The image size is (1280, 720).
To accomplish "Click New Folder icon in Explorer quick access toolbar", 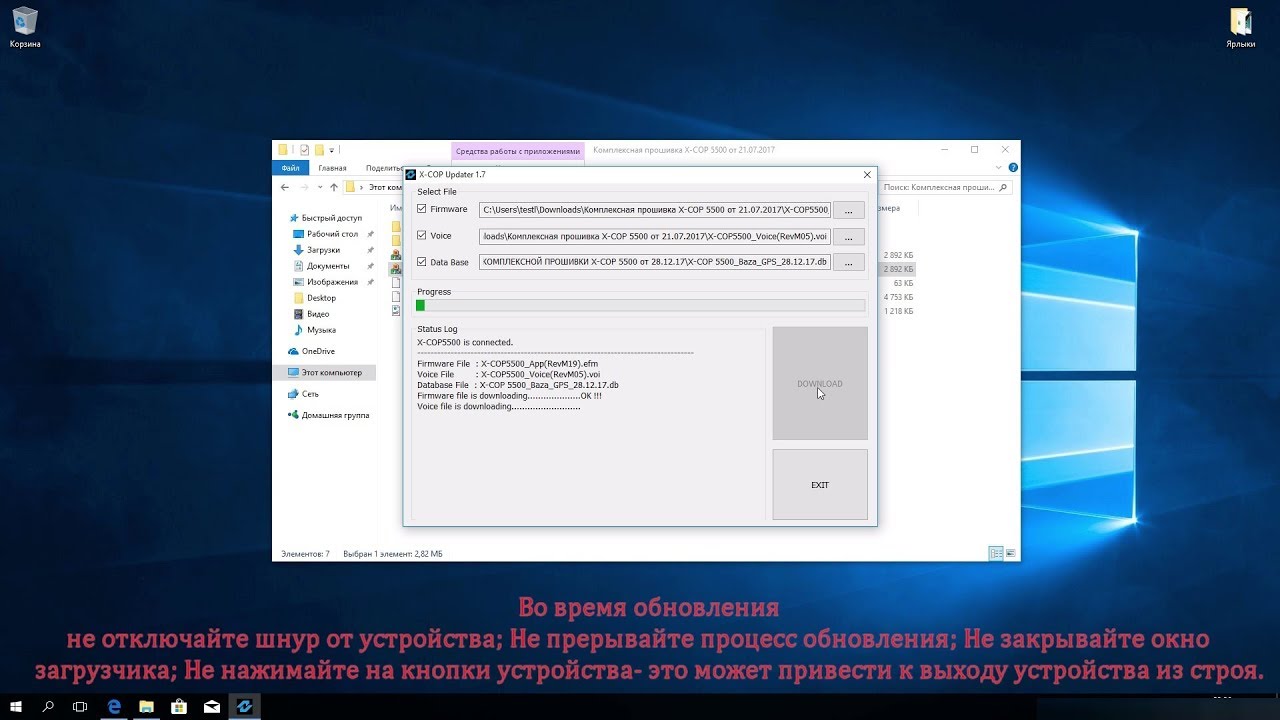I will click(319, 150).
